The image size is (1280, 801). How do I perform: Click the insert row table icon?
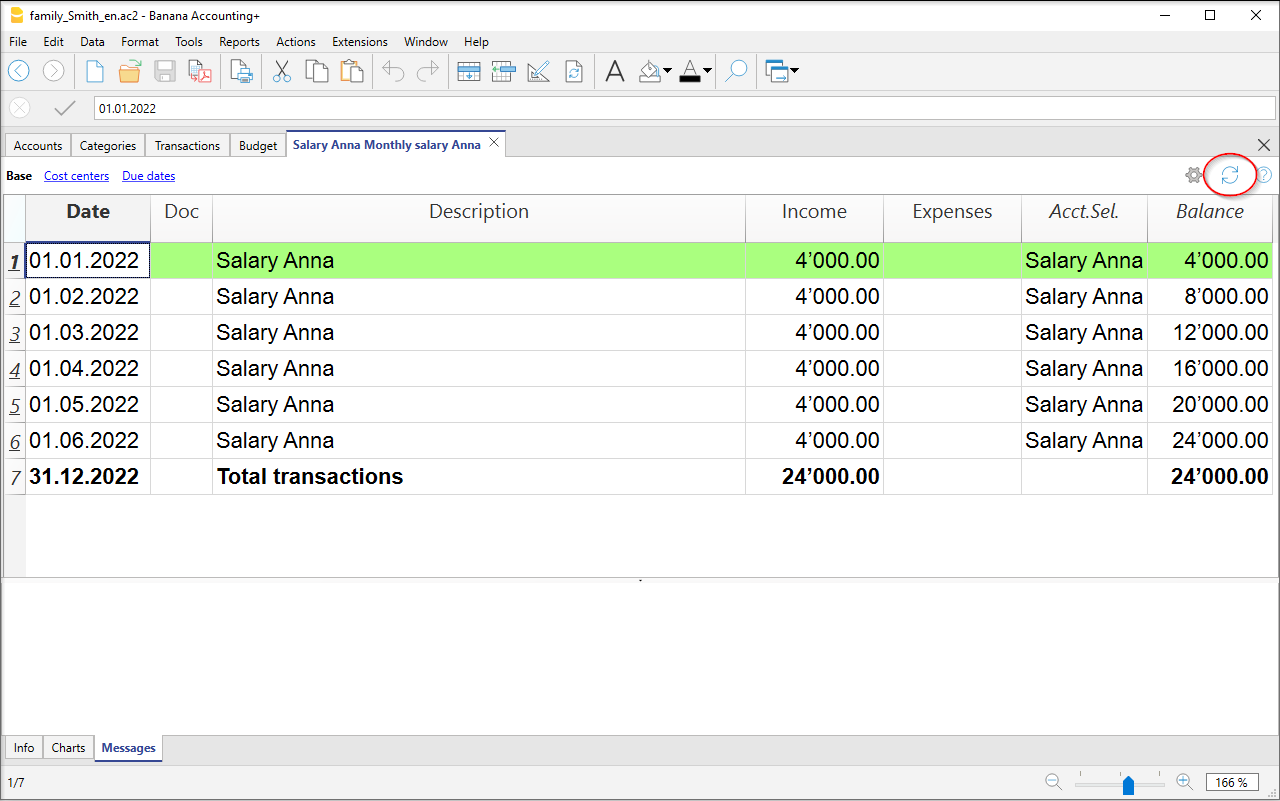pyautogui.click(x=503, y=71)
